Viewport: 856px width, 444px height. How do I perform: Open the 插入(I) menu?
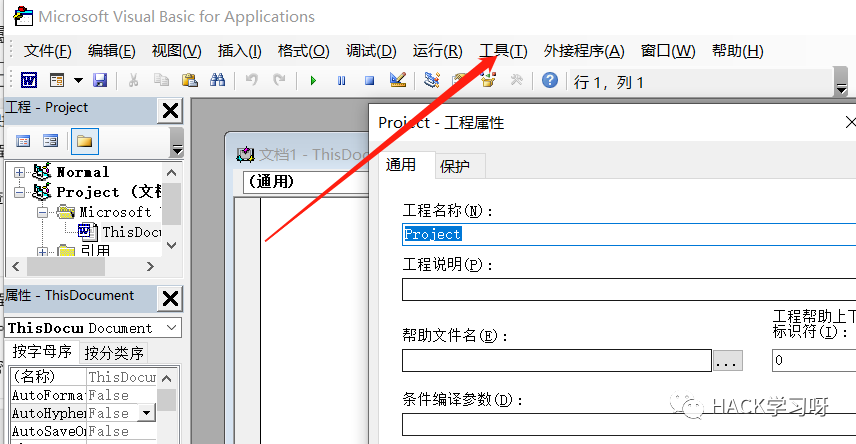coord(240,51)
